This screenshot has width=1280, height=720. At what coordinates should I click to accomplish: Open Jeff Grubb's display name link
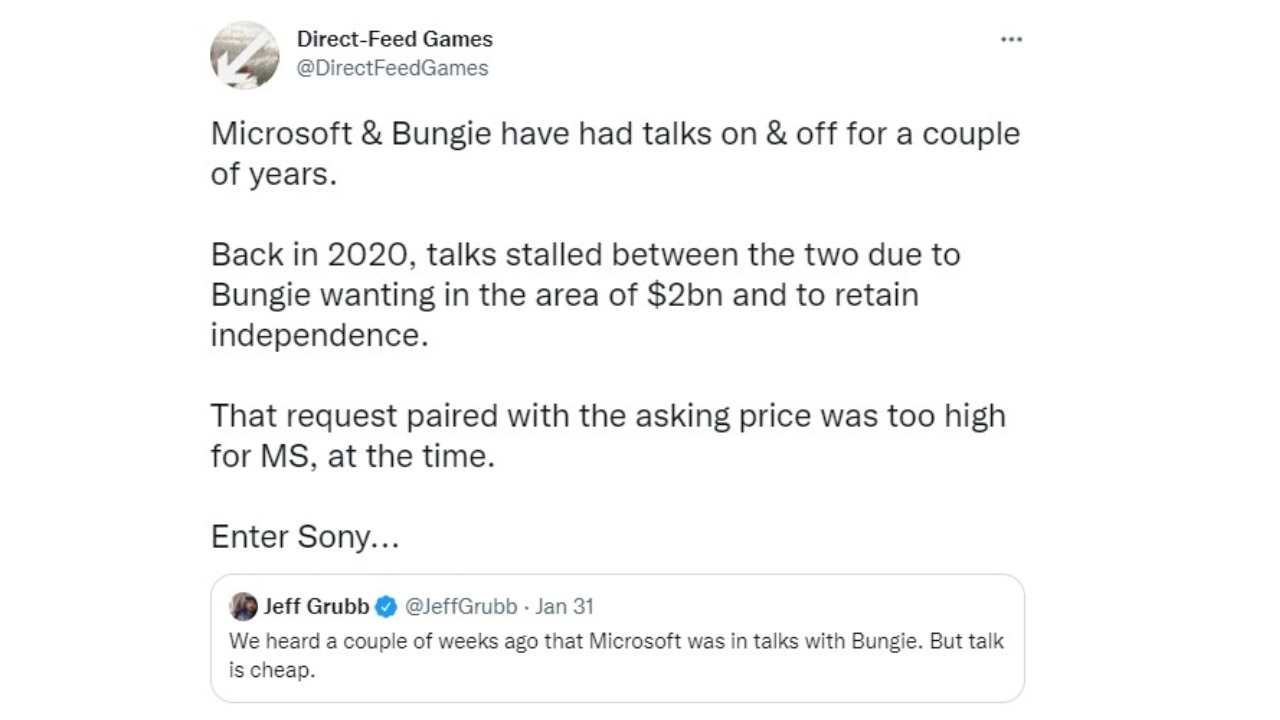pos(316,607)
